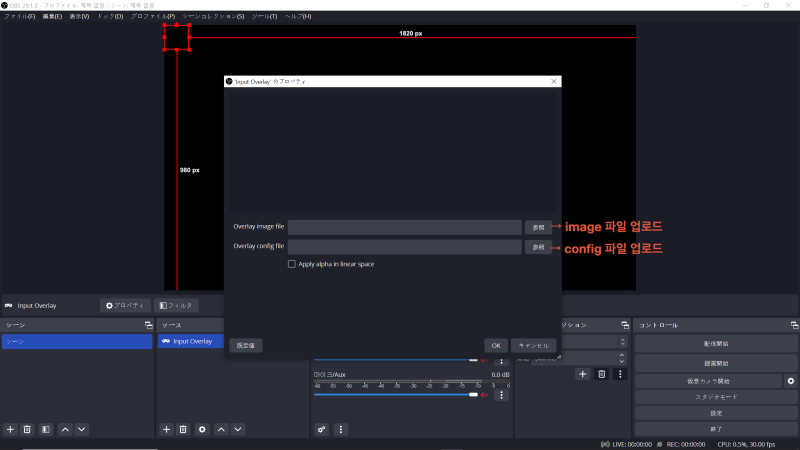Open virtual camera settings gear icon

(x=790, y=381)
